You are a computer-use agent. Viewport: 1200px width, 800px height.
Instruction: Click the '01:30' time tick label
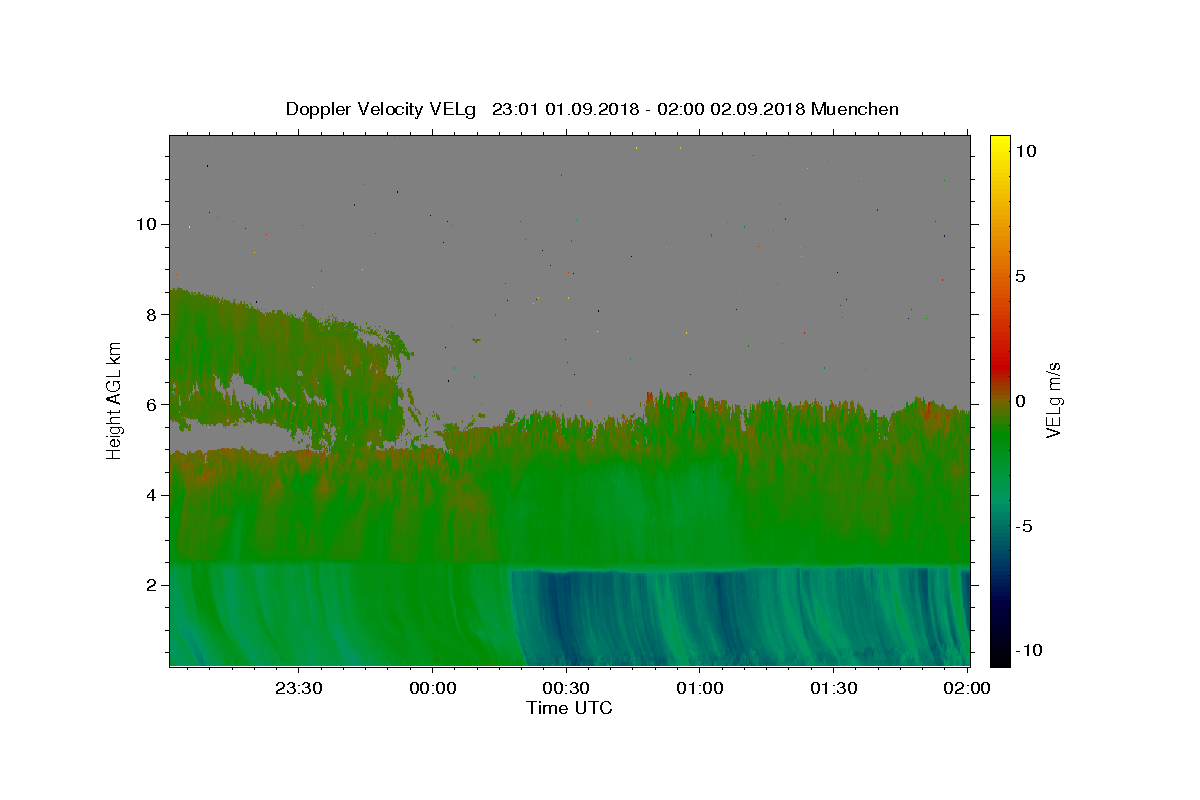tap(834, 688)
